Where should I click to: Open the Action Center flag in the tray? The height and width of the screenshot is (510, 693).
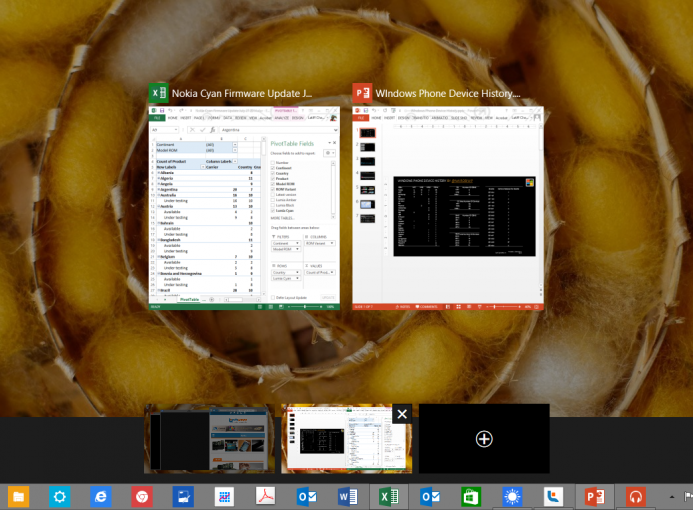tap(688, 497)
